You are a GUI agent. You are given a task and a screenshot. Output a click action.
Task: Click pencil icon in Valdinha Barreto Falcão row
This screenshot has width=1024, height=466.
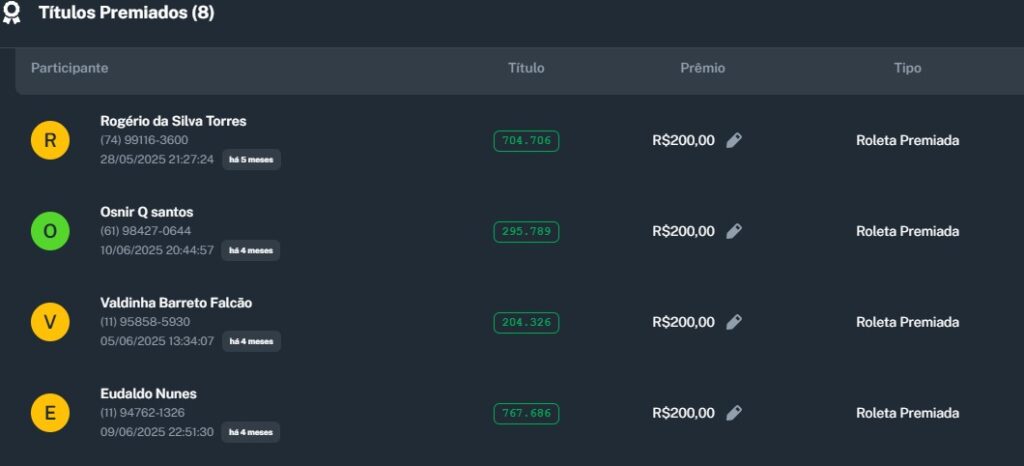tap(734, 323)
